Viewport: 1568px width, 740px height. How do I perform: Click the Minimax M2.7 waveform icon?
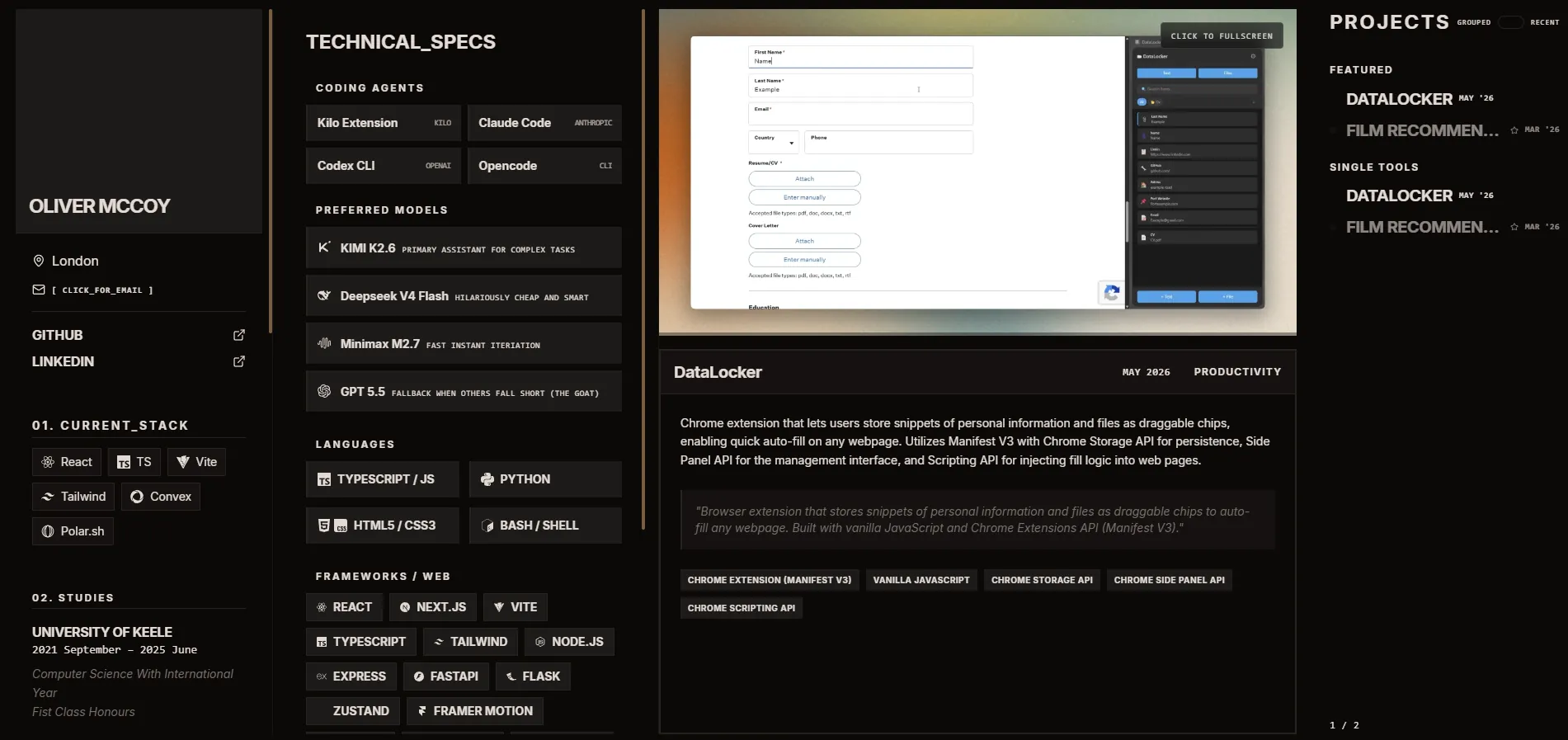pyautogui.click(x=324, y=343)
